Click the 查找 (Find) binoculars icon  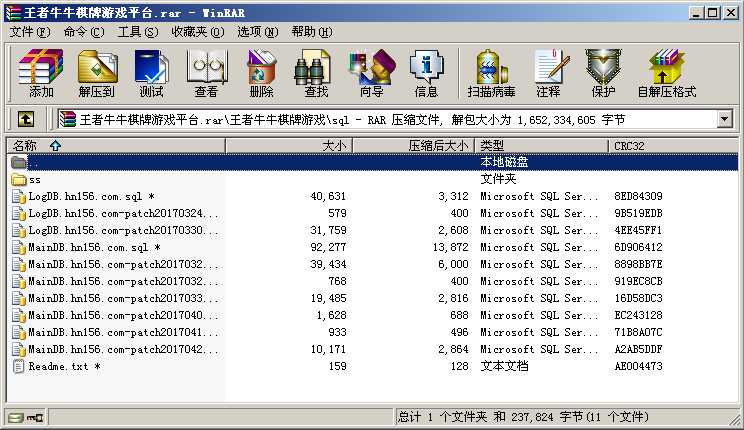[312, 67]
